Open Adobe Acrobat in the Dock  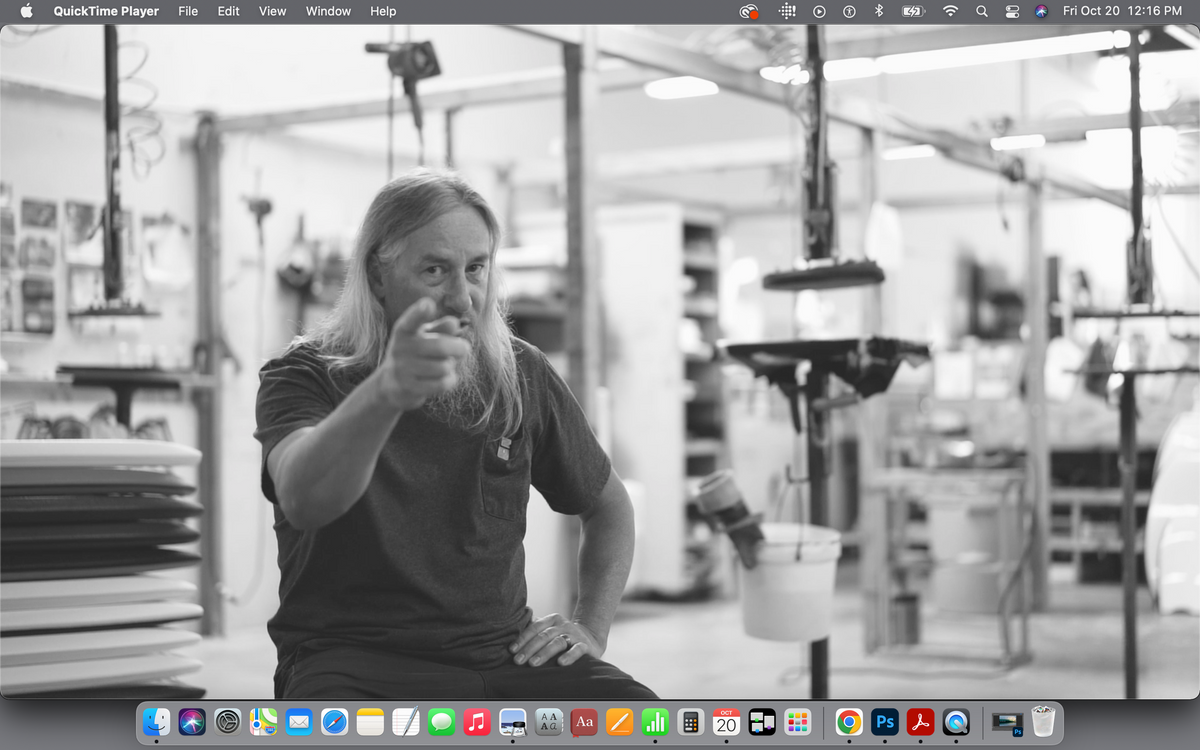(x=920, y=721)
